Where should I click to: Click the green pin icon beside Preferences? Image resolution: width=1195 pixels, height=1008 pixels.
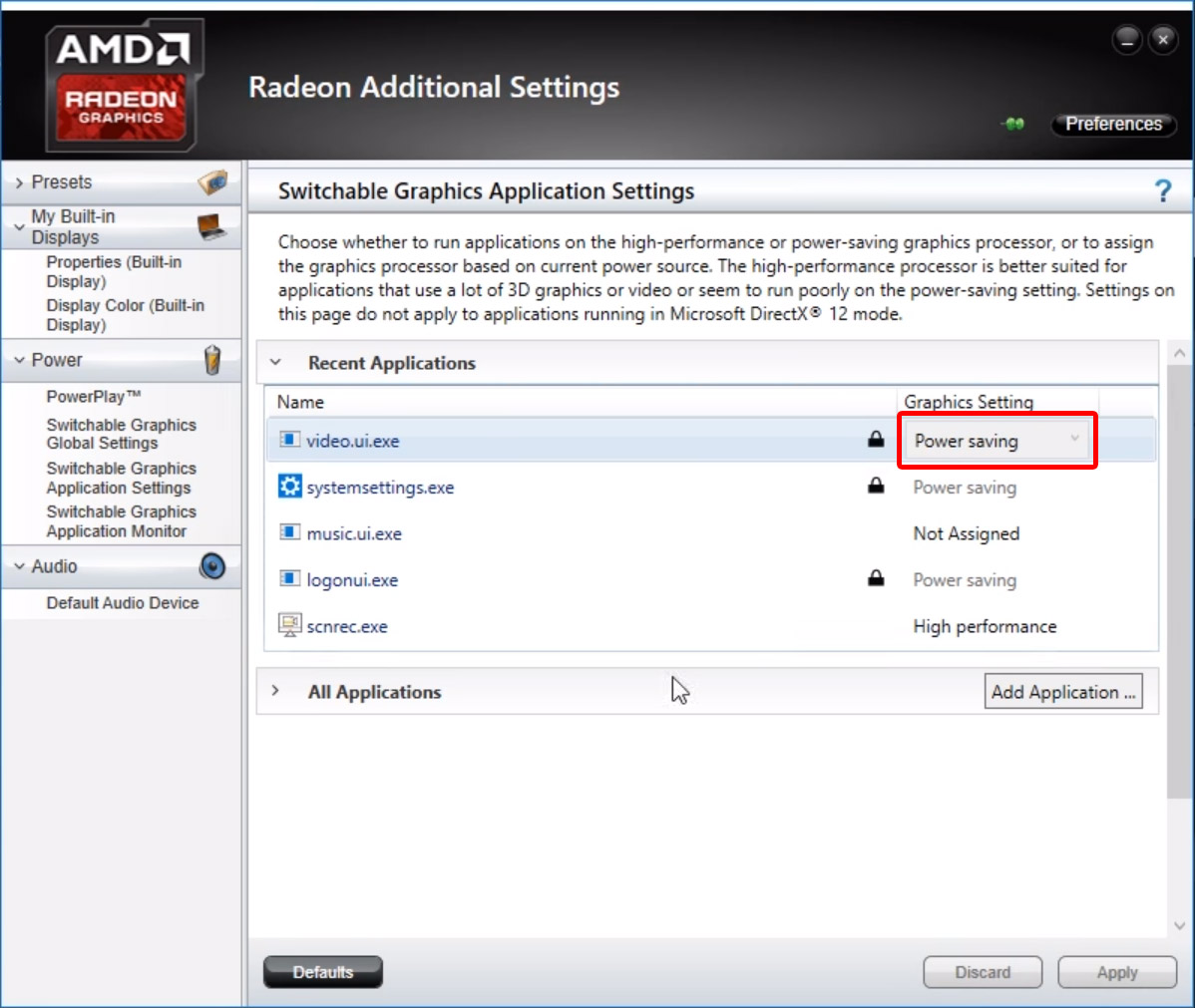[1013, 124]
